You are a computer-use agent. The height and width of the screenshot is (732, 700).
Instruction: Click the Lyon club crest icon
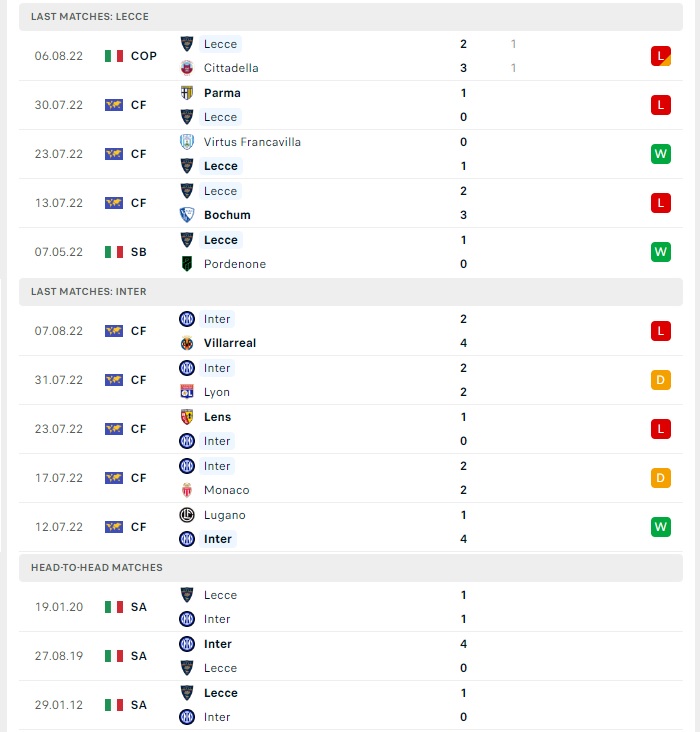click(187, 392)
